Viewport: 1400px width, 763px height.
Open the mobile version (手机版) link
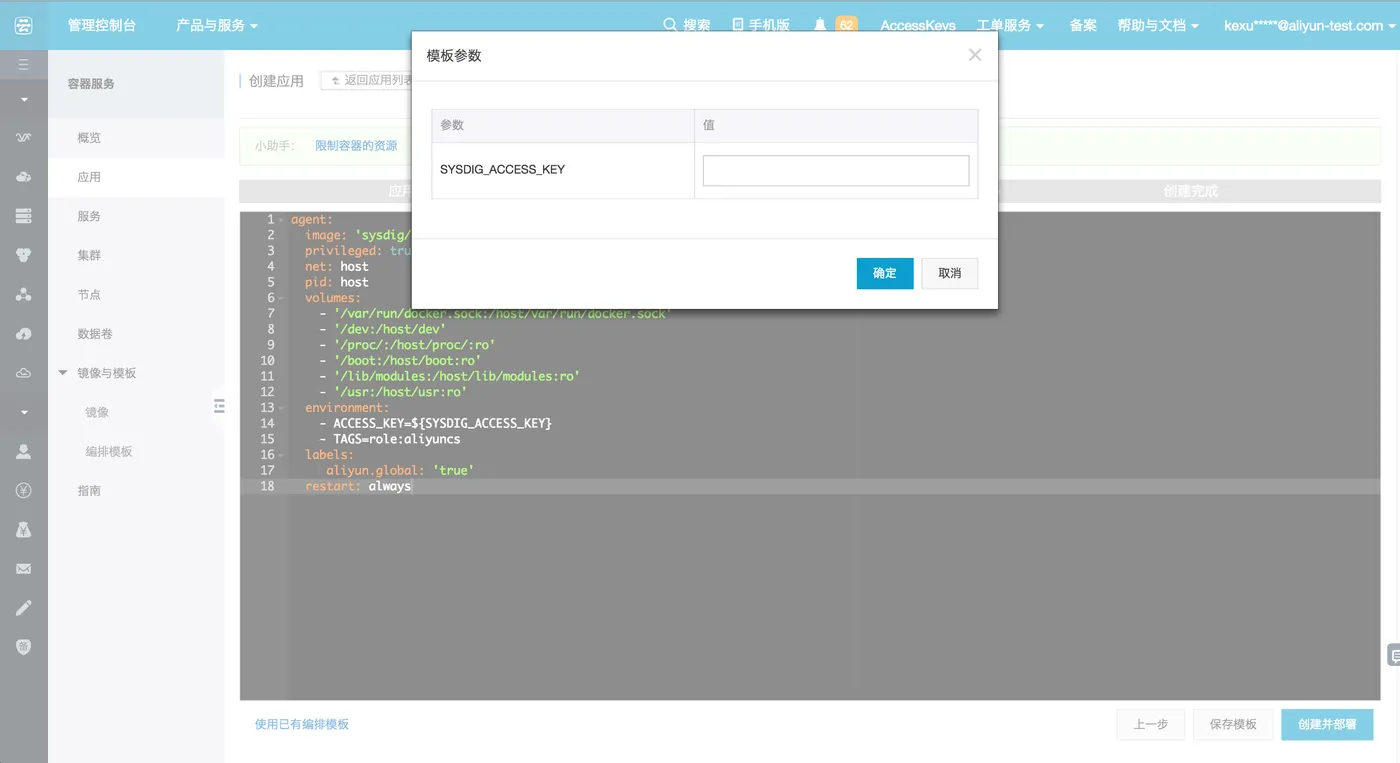(x=760, y=25)
